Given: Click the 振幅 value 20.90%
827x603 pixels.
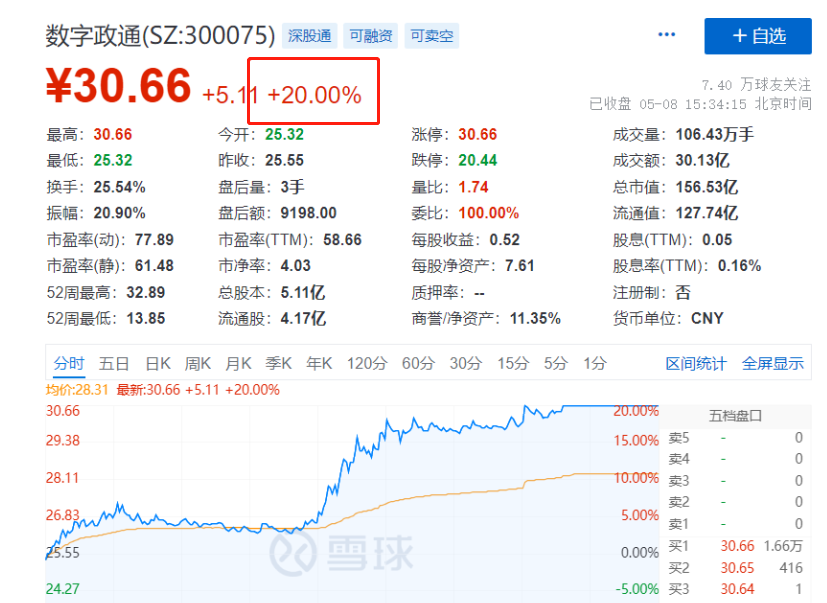Looking at the screenshot, I should pyautogui.click(x=119, y=213).
